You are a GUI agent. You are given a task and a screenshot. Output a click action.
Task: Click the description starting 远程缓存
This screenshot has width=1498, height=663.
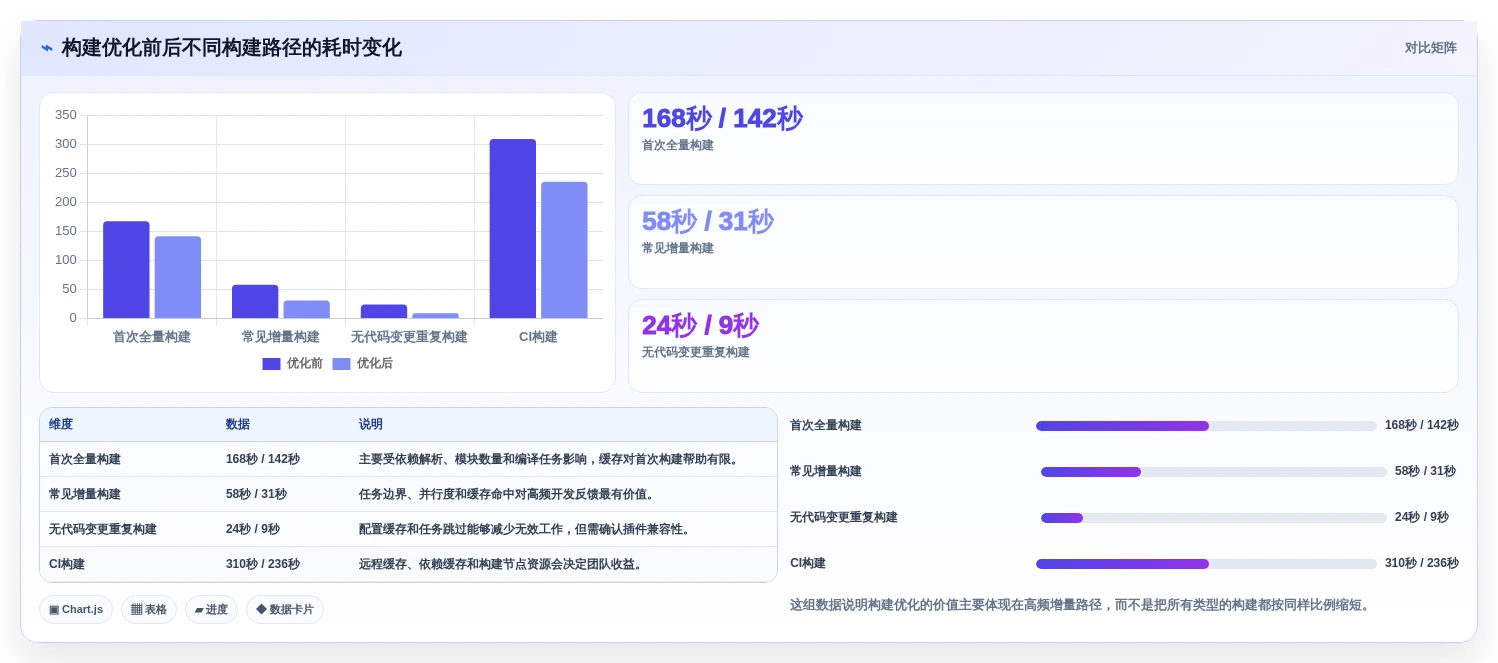click(x=503, y=565)
